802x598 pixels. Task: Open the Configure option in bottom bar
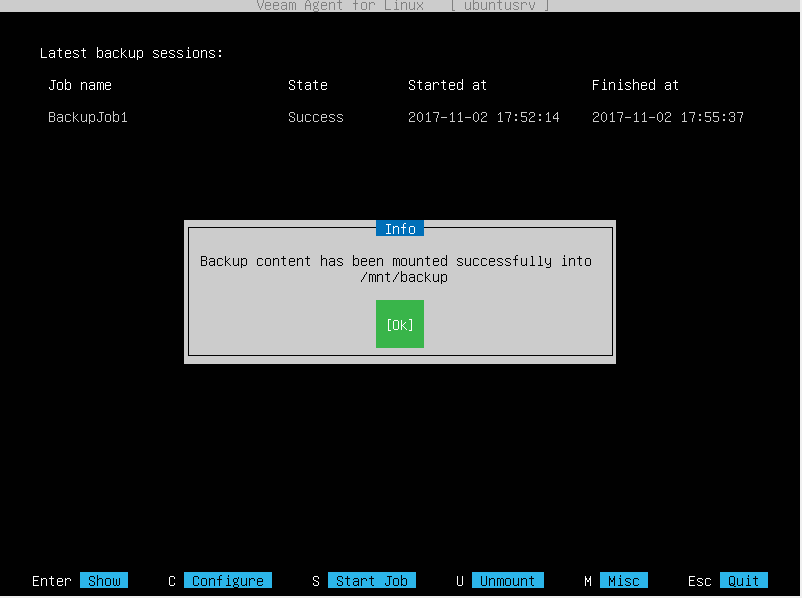[228, 581]
